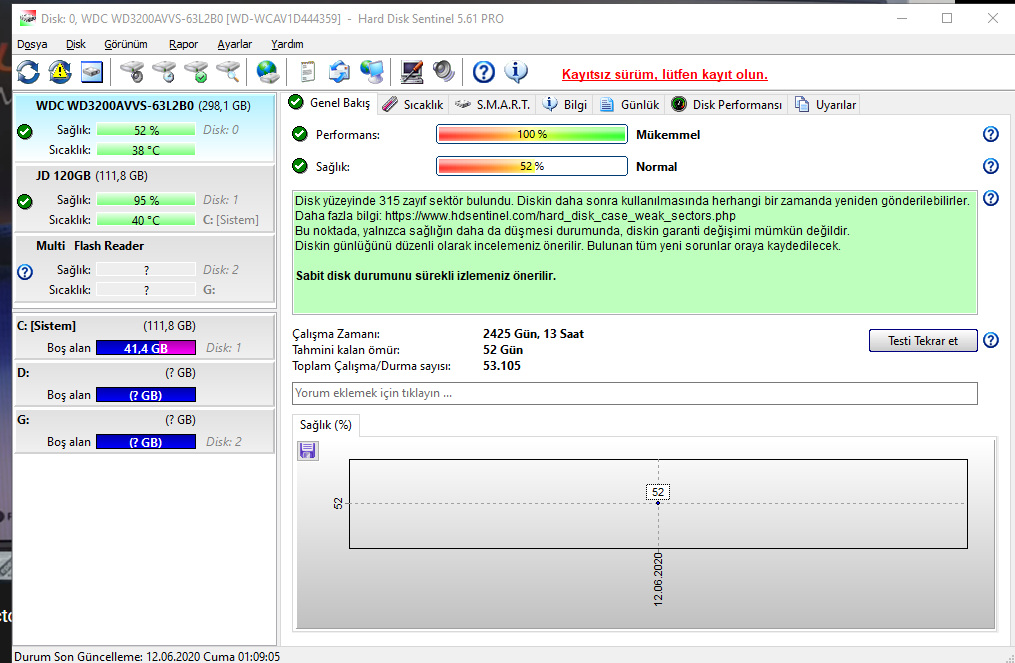Click the speaker sound toolbar icon
This screenshot has height=663, width=1015.
coord(443,72)
